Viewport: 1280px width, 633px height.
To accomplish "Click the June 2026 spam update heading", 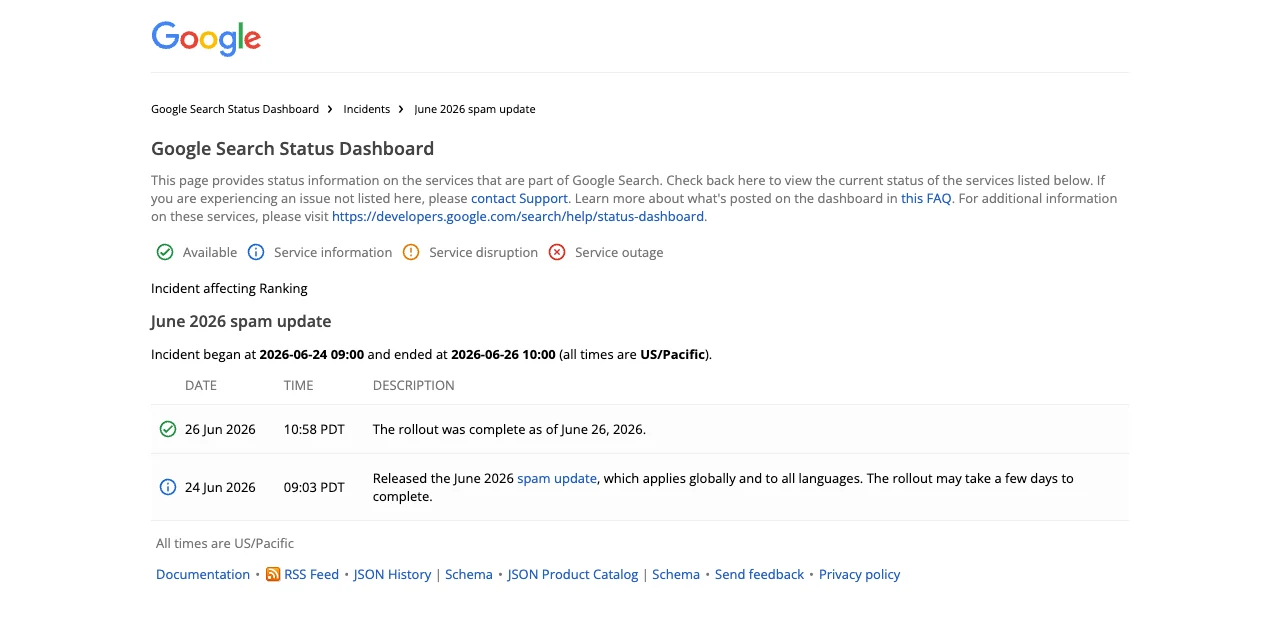I will click(x=241, y=321).
